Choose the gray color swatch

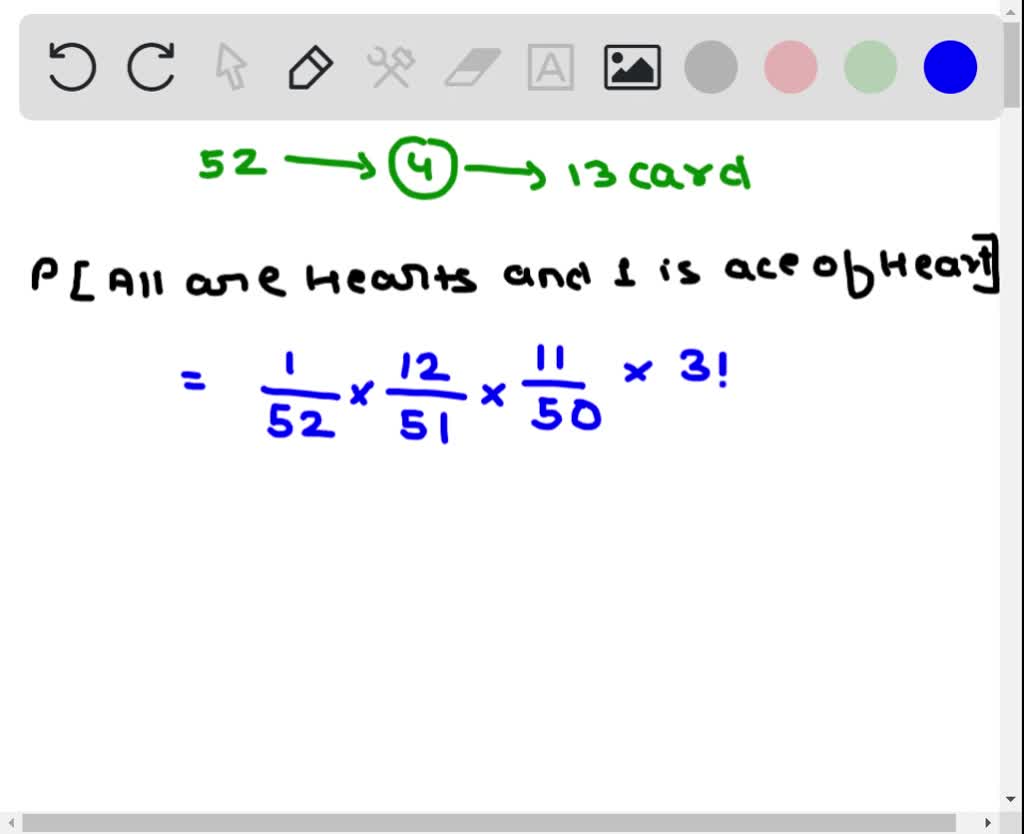[711, 67]
